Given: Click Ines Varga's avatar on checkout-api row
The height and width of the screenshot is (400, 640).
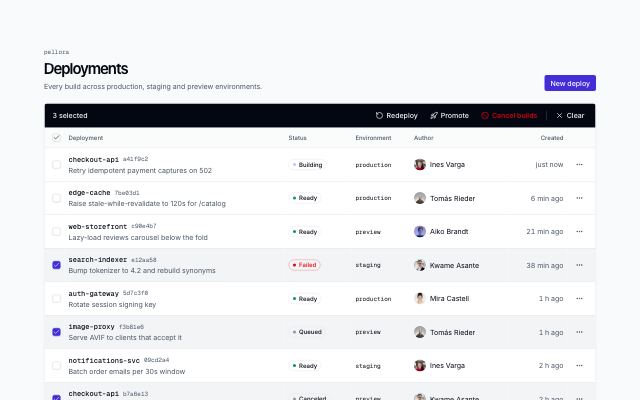Looking at the screenshot, I should pos(420,164).
